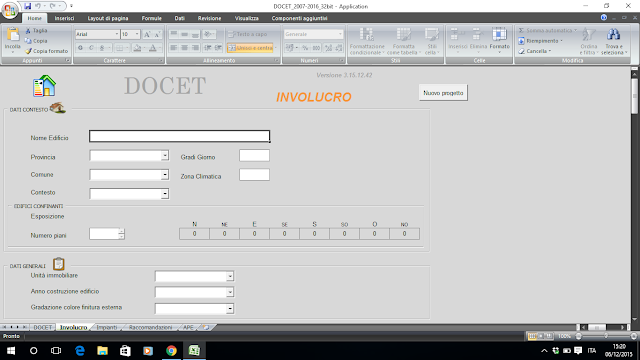Click the DOCET energy house logo
Image resolution: width=640 pixels, height=360 pixels.
click(x=44, y=86)
